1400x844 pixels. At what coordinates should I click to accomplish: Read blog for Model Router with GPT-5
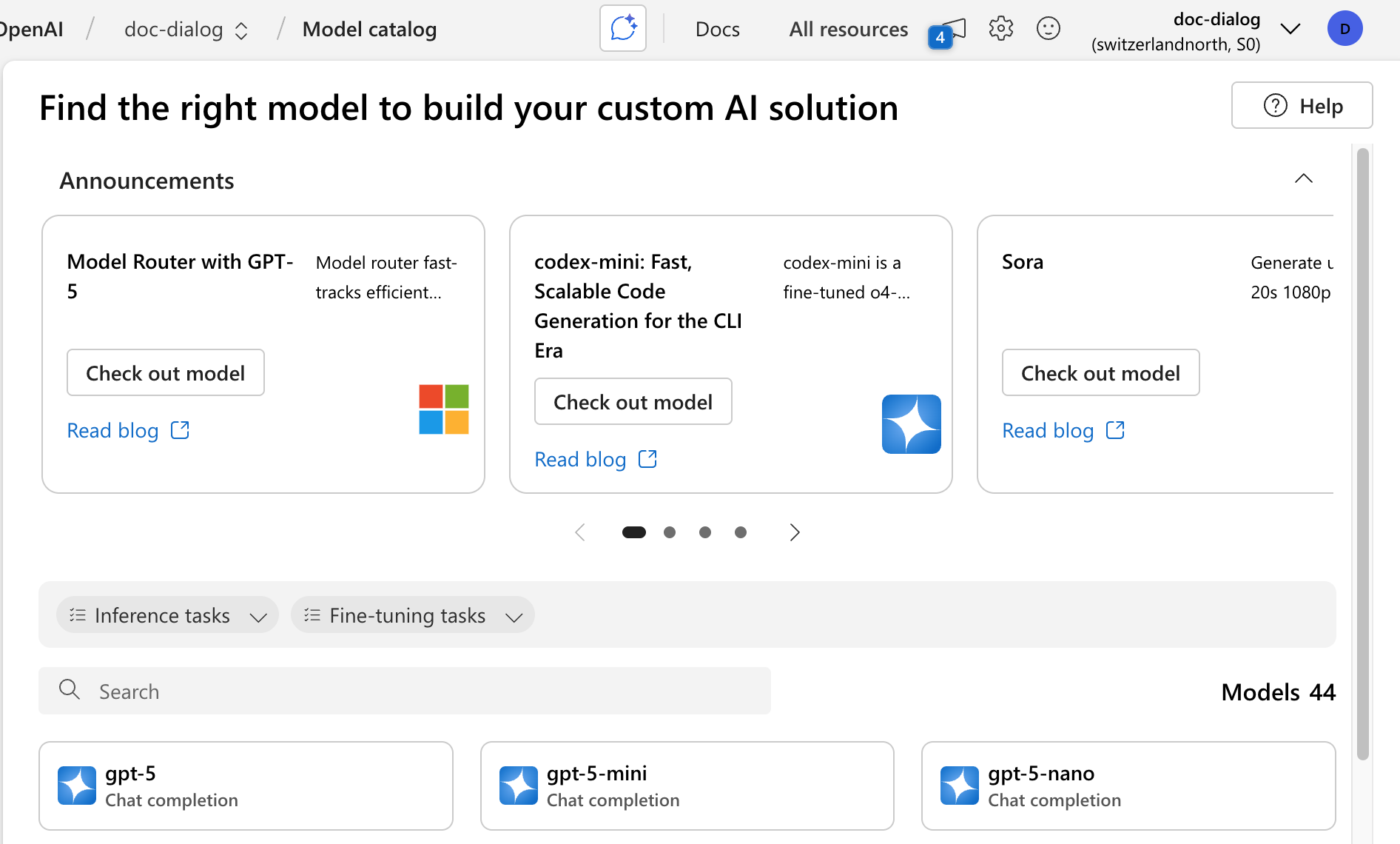(x=113, y=430)
